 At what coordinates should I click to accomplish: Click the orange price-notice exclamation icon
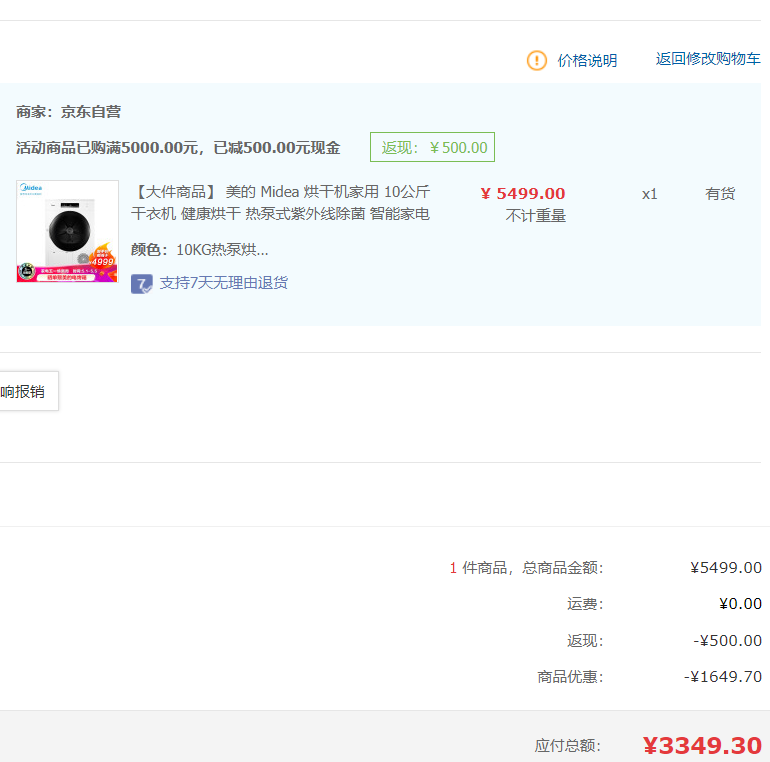coord(536,60)
